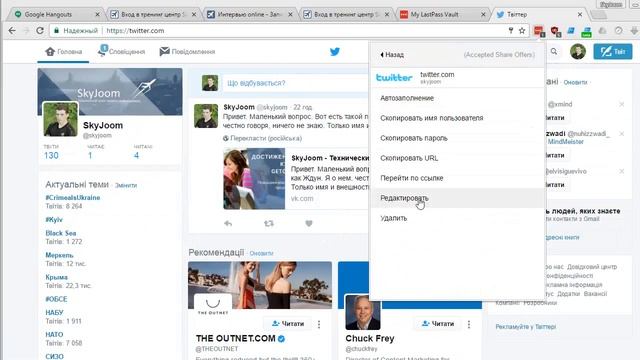Open THE OUTNET.COM profile name
Image resolution: width=640 pixels, height=360 pixels.
click(236, 338)
